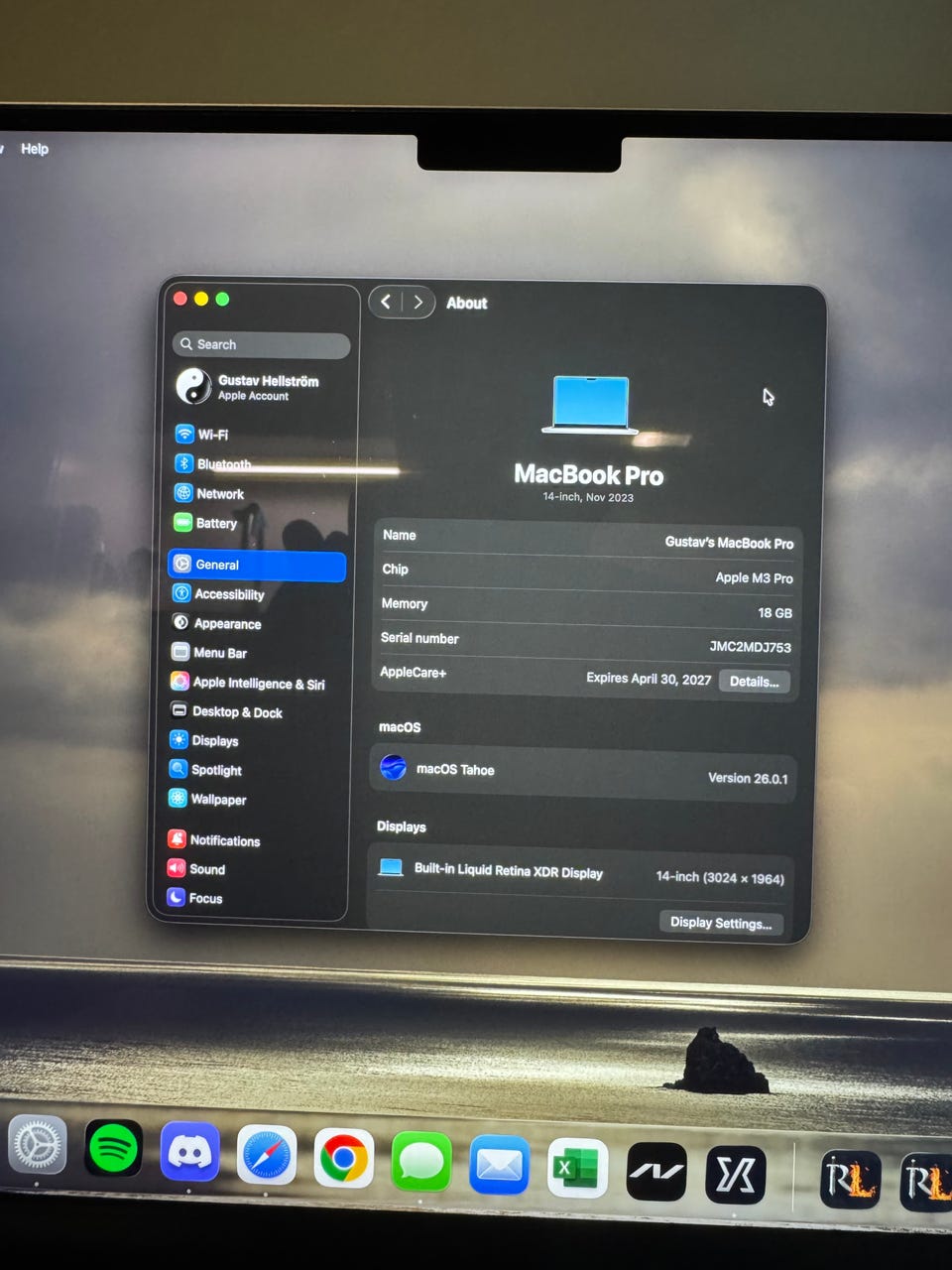Open Bluetooth settings in sidebar

(x=213, y=464)
